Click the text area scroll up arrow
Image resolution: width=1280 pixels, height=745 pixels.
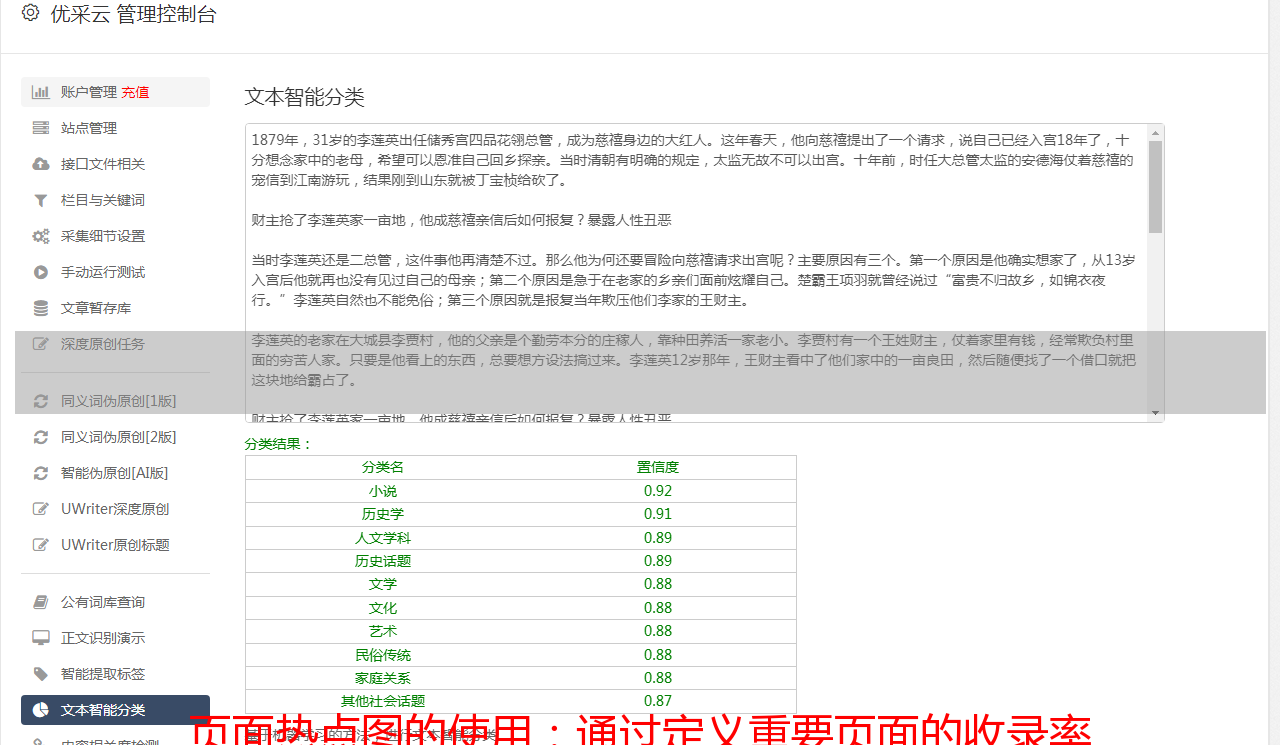coord(1156,133)
